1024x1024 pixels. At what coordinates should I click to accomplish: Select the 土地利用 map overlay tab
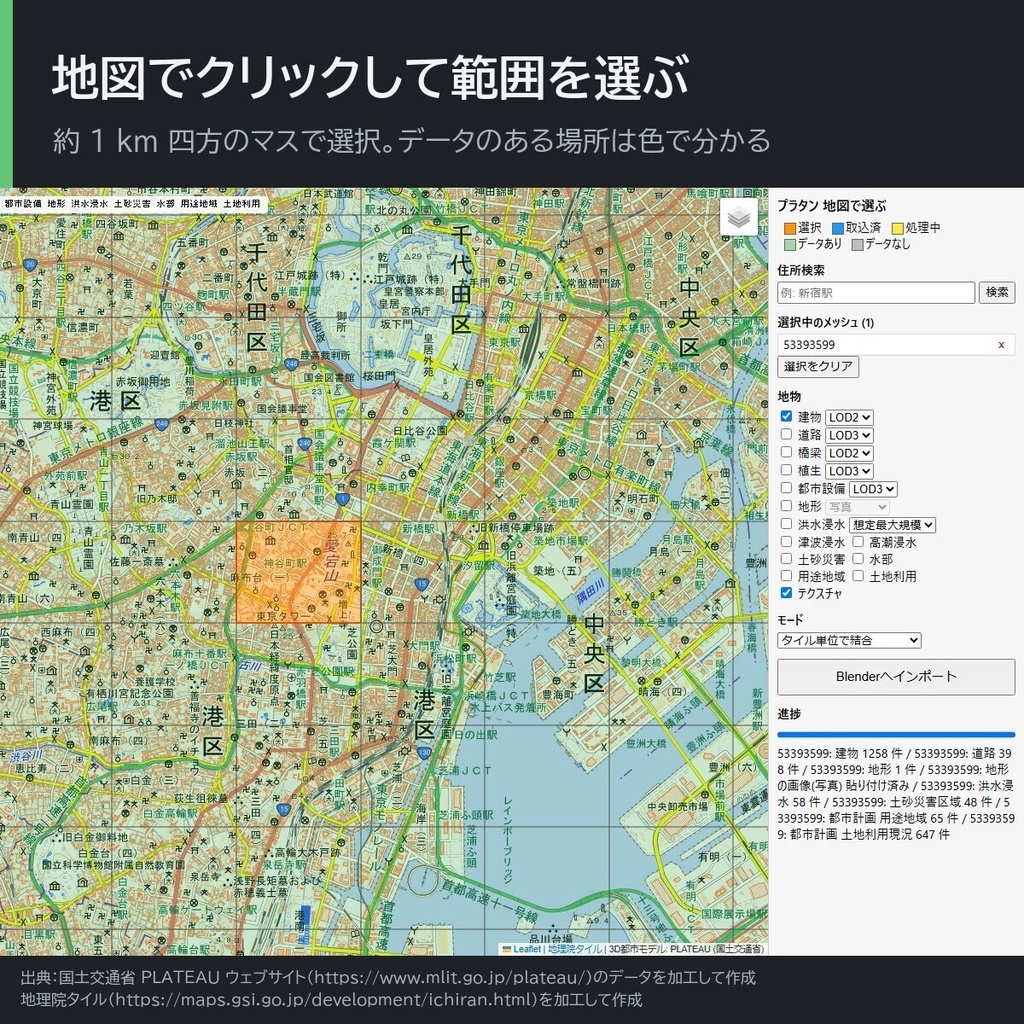tap(242, 204)
